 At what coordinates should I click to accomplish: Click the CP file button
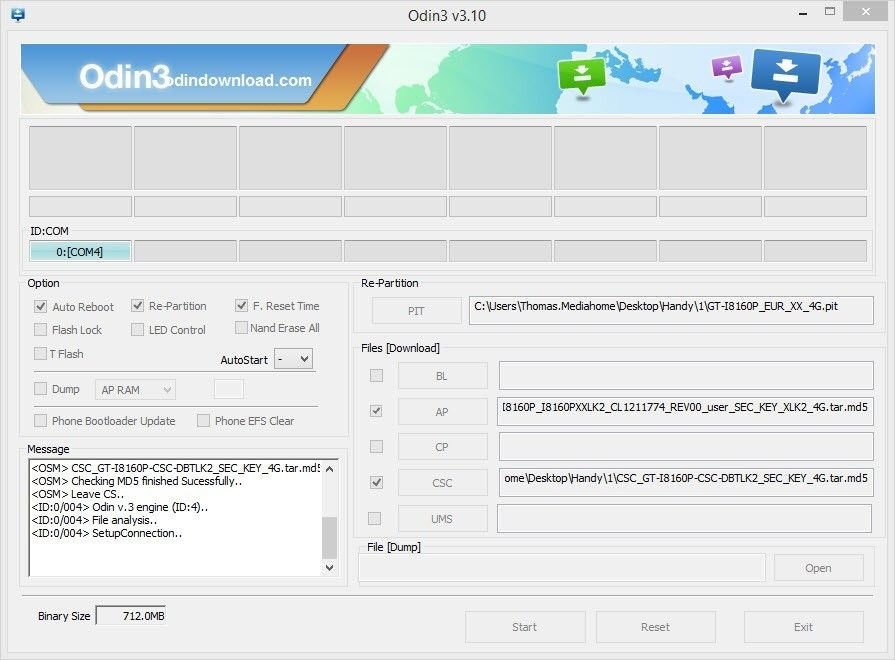(442, 447)
